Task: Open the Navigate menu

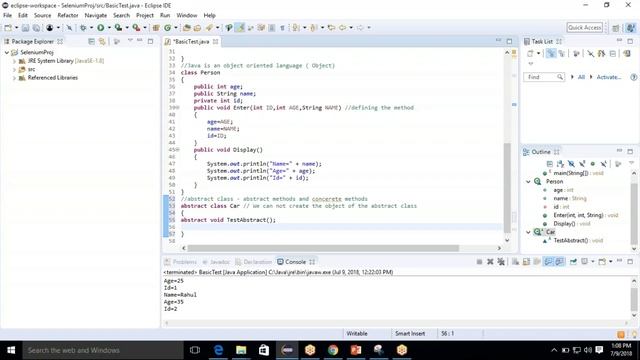Action: tap(96, 15)
